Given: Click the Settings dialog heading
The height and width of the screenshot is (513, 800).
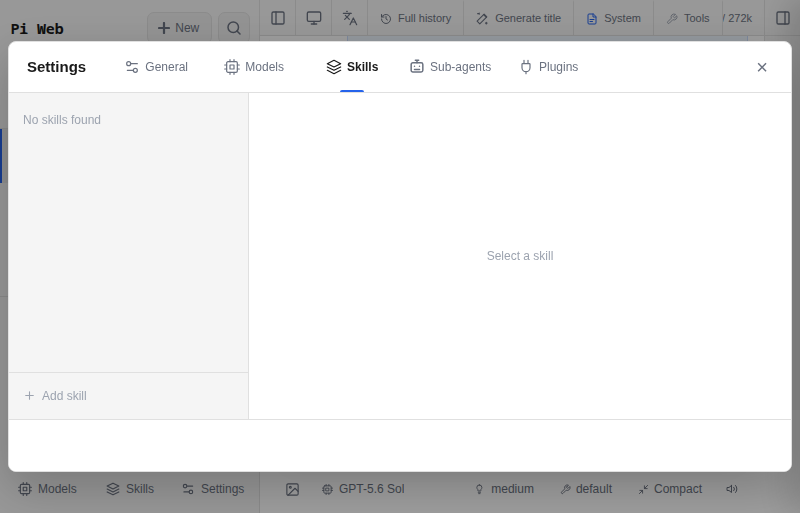Looking at the screenshot, I should (x=57, y=67).
